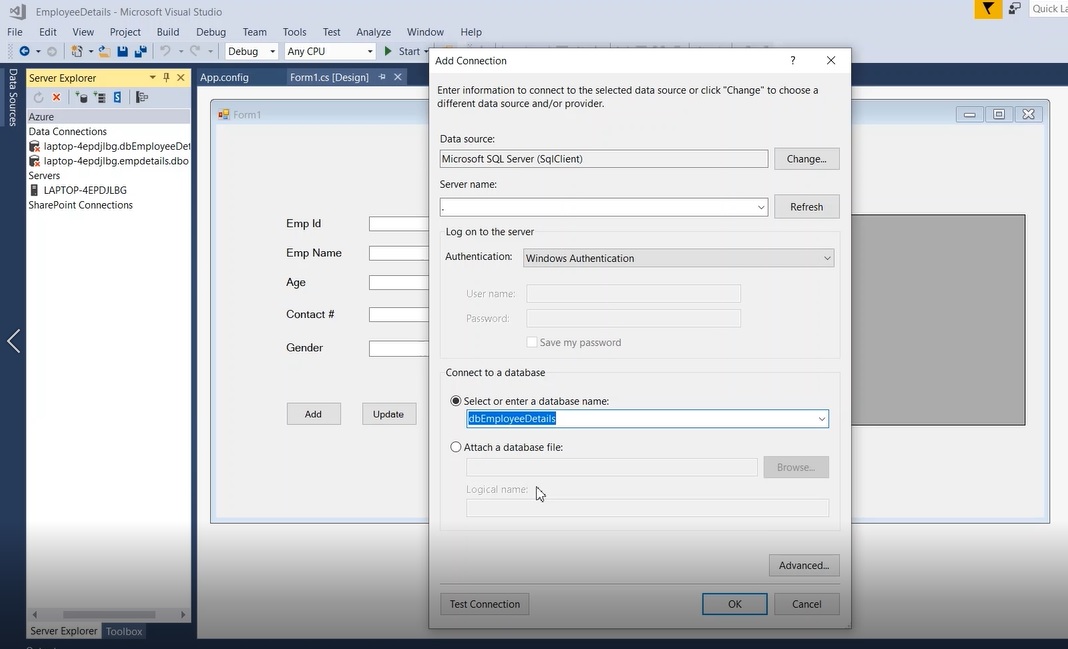Open the Analyze menu
The image size is (1068, 649).
pyautogui.click(x=373, y=32)
